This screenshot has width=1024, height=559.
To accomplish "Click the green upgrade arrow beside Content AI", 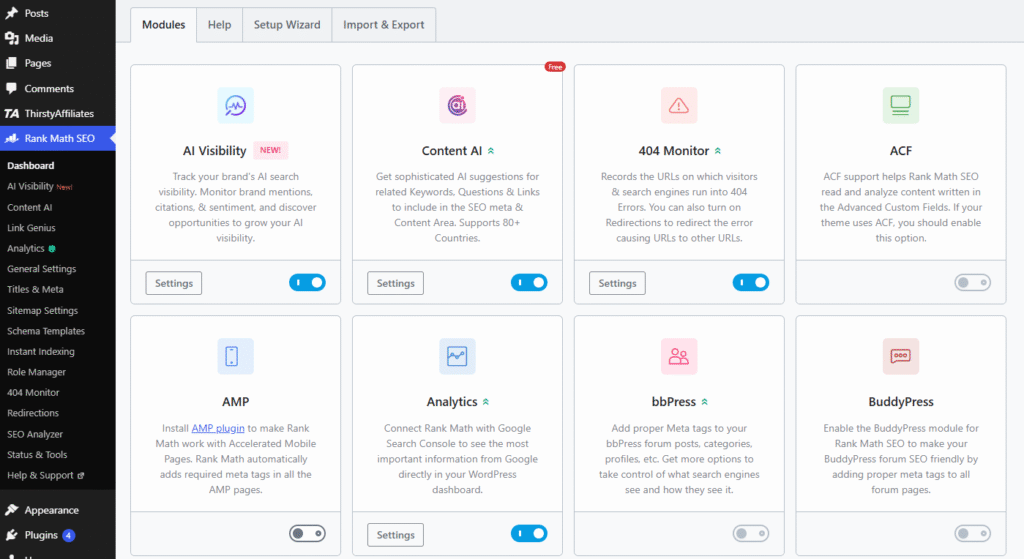I will coord(491,151).
